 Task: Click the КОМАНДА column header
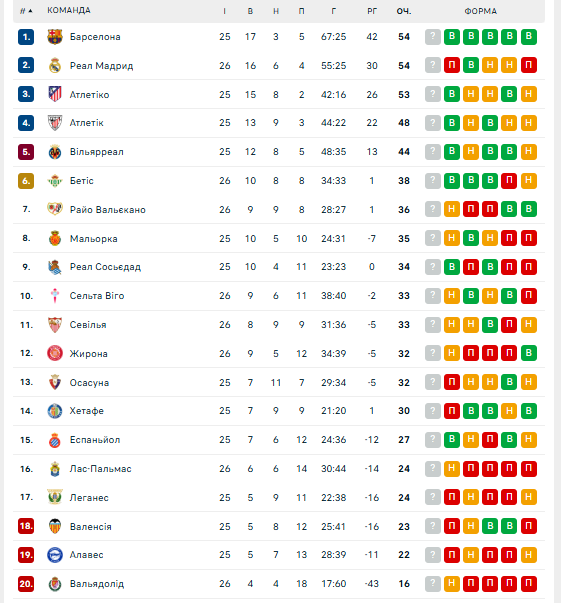tap(69, 10)
